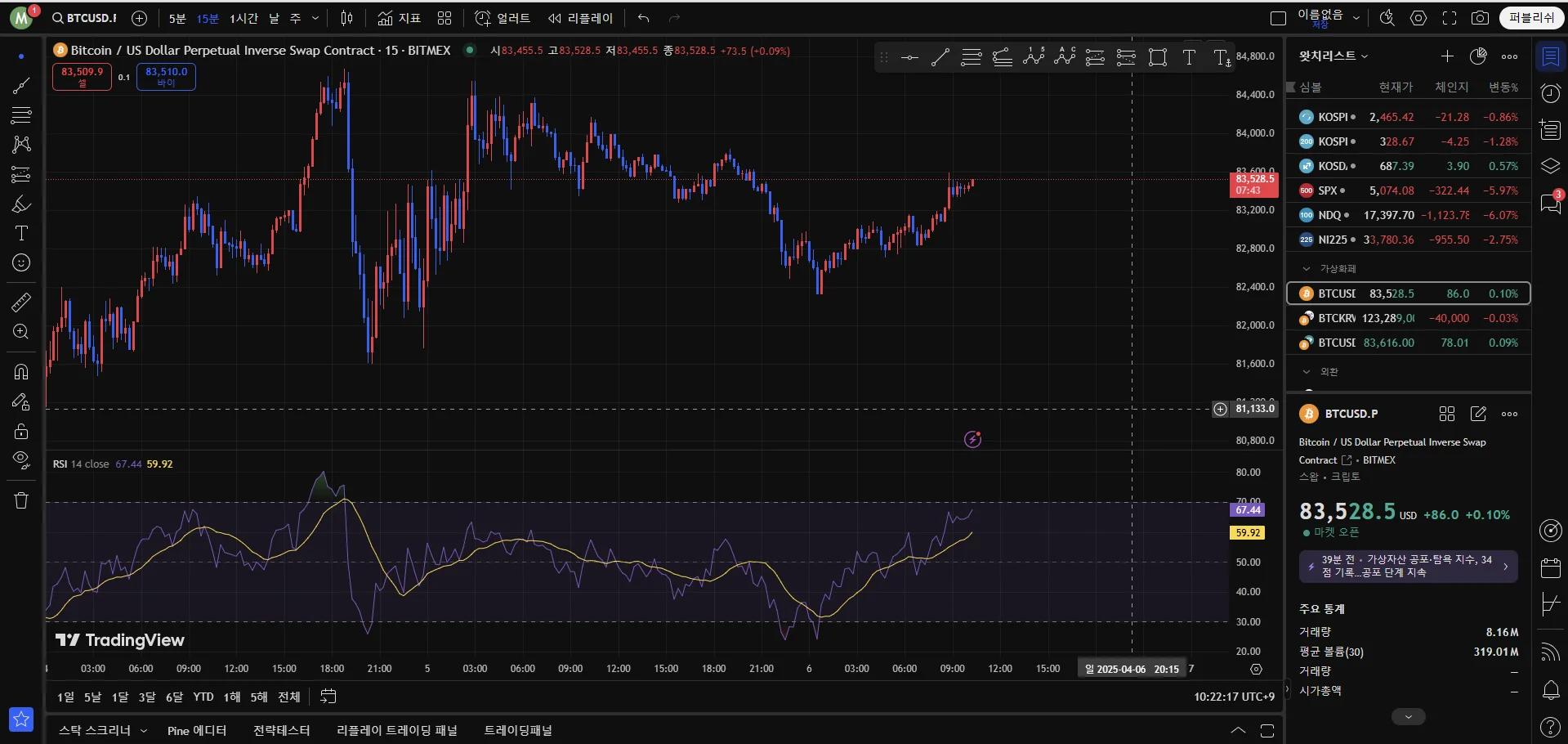The width and height of the screenshot is (1568, 744).
Task: Toggle hide all drawings eye icon
Action: pos(21,459)
